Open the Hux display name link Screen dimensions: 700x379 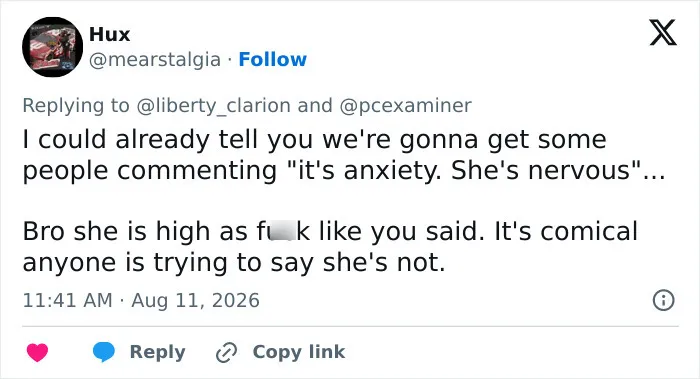109,34
